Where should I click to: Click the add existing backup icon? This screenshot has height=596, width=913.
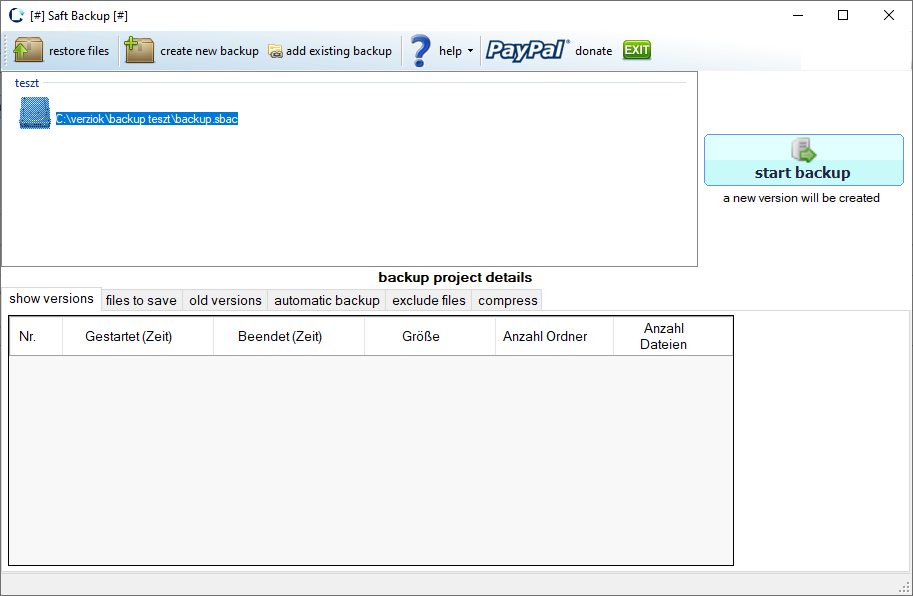[275, 51]
